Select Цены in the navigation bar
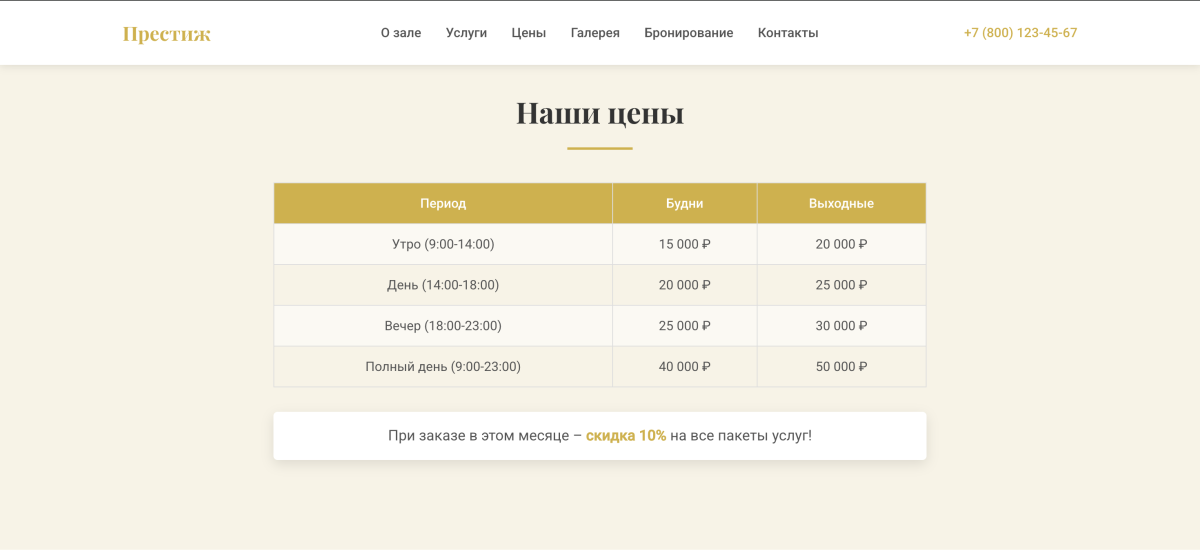1200x551 pixels. (528, 33)
